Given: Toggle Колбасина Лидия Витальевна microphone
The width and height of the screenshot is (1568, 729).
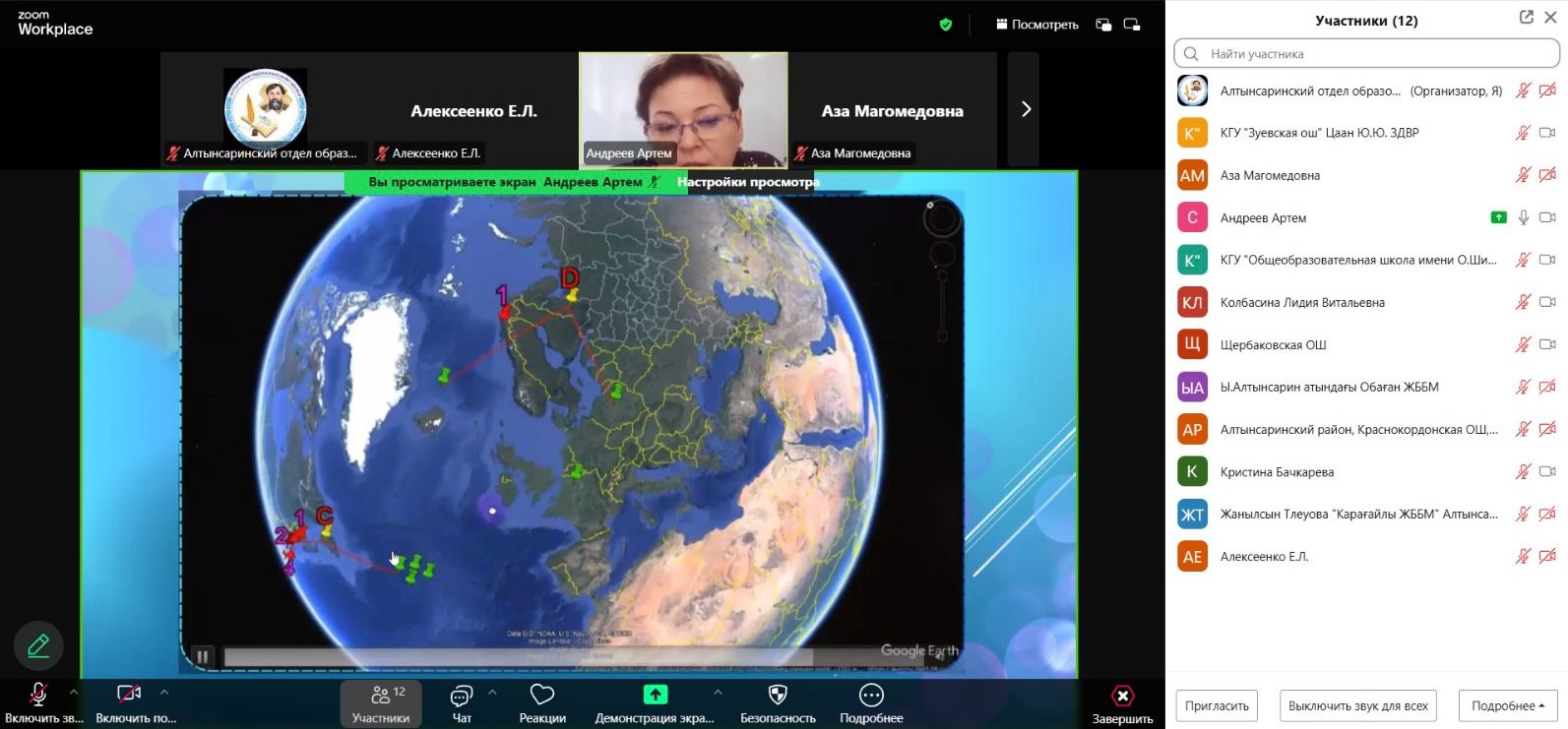Looking at the screenshot, I should pos(1523,302).
